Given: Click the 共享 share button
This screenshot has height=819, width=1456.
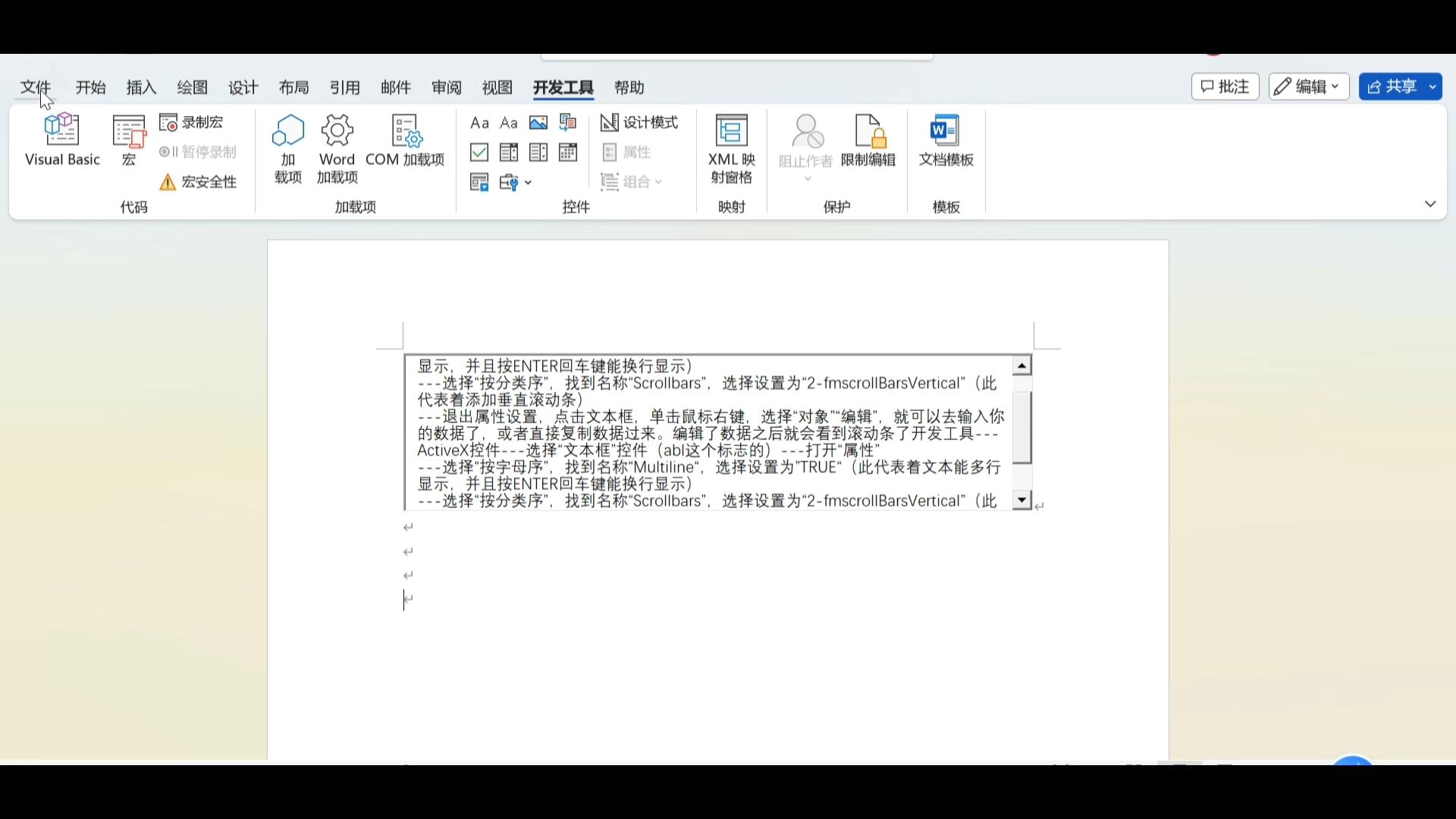Looking at the screenshot, I should click(1392, 87).
